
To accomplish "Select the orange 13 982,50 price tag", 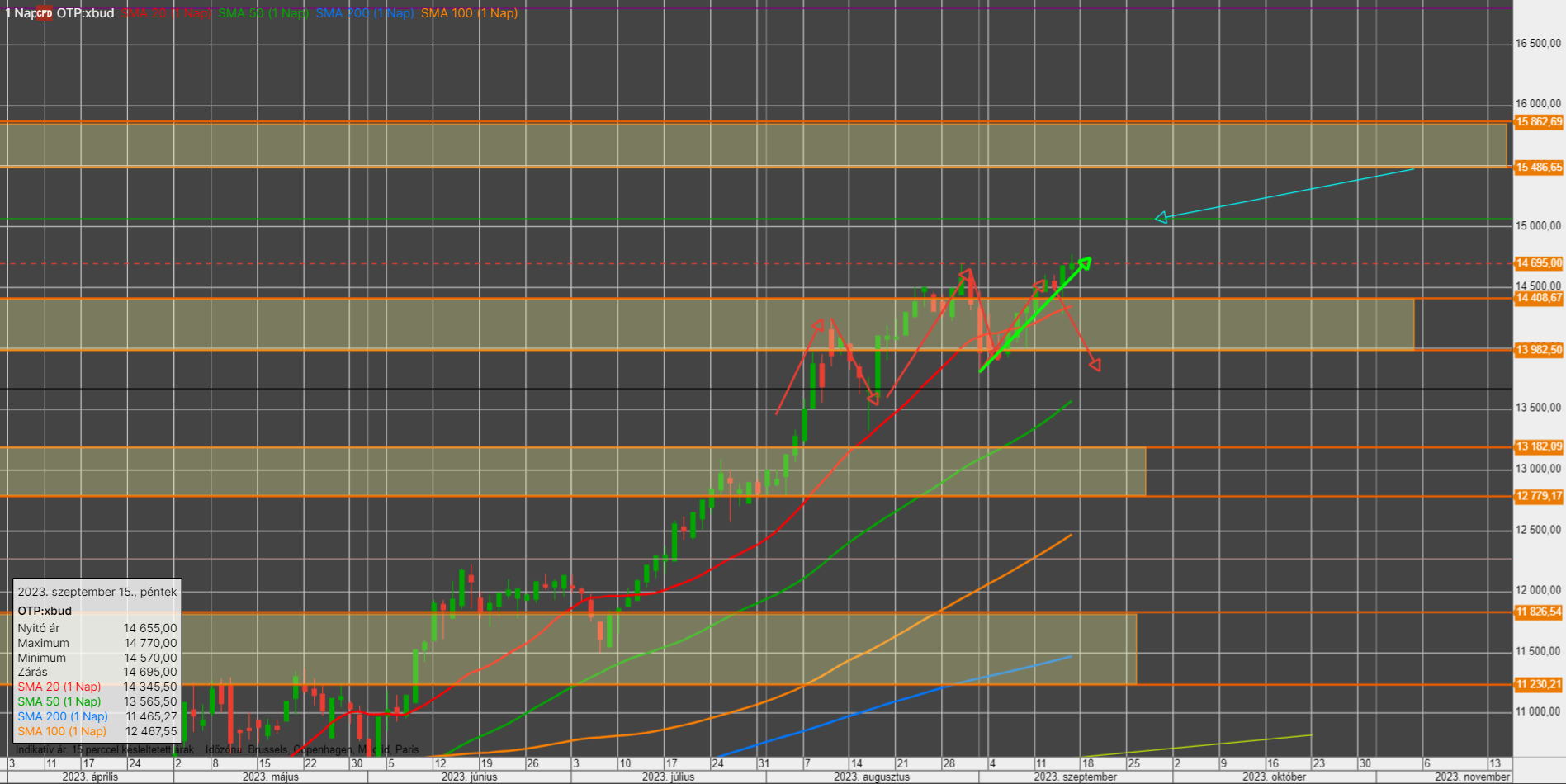I will (1539, 350).
